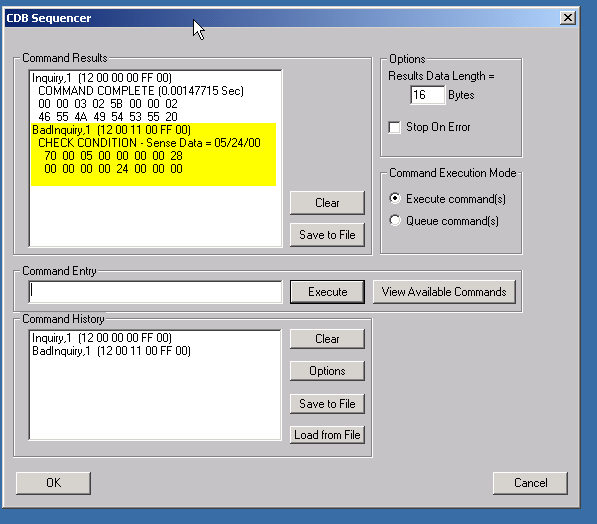Save Command Results to file
The image size is (597, 524).
327,235
